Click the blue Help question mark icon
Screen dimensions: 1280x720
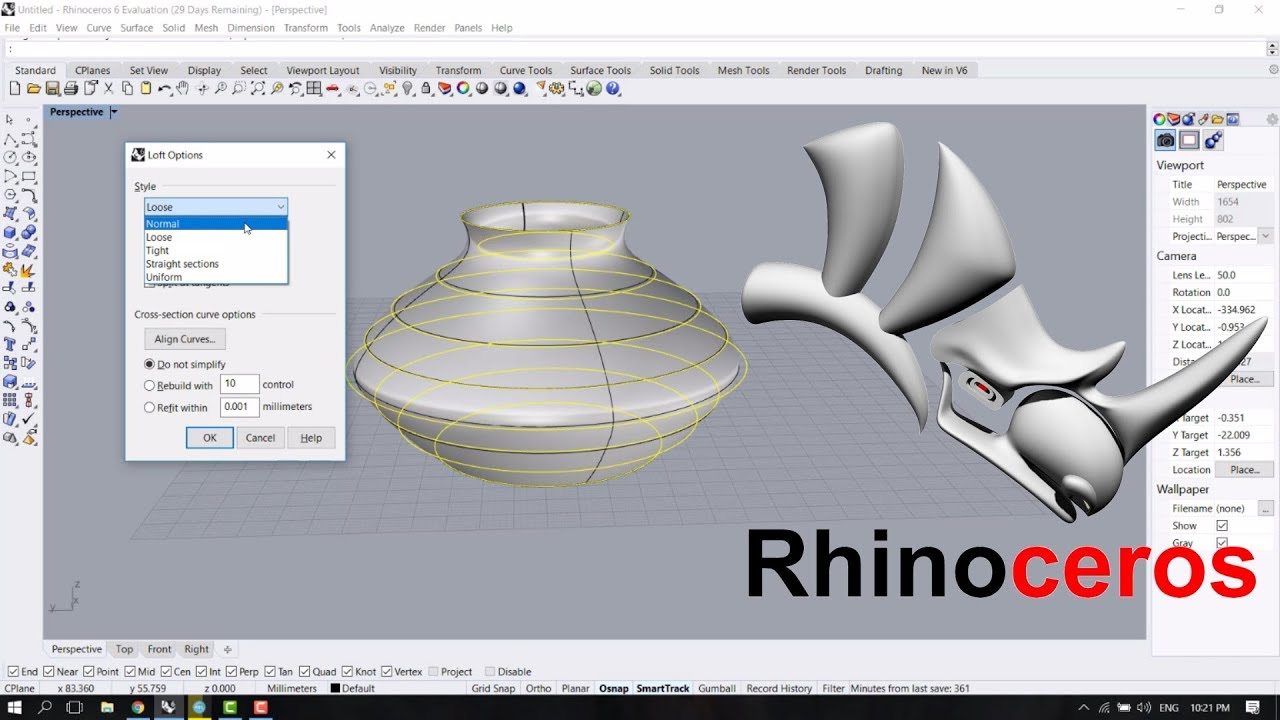pos(612,88)
